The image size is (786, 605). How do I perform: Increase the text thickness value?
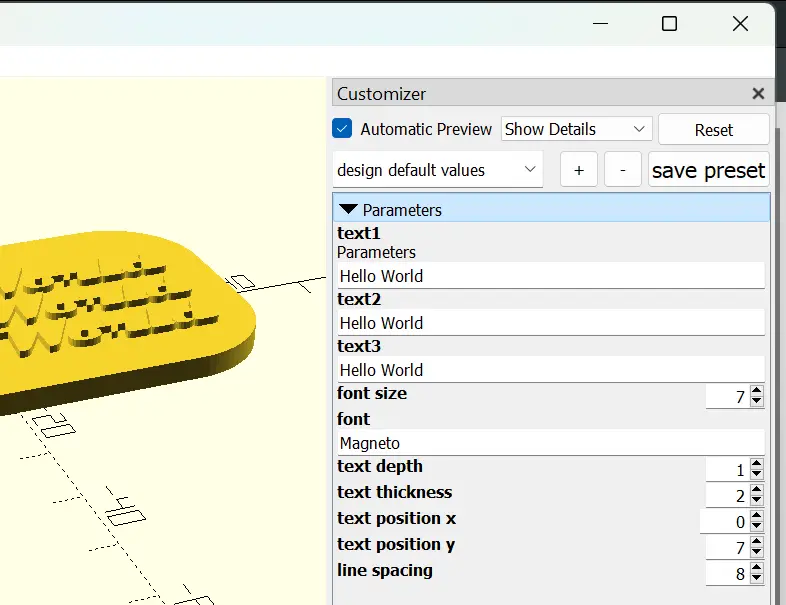point(757,490)
